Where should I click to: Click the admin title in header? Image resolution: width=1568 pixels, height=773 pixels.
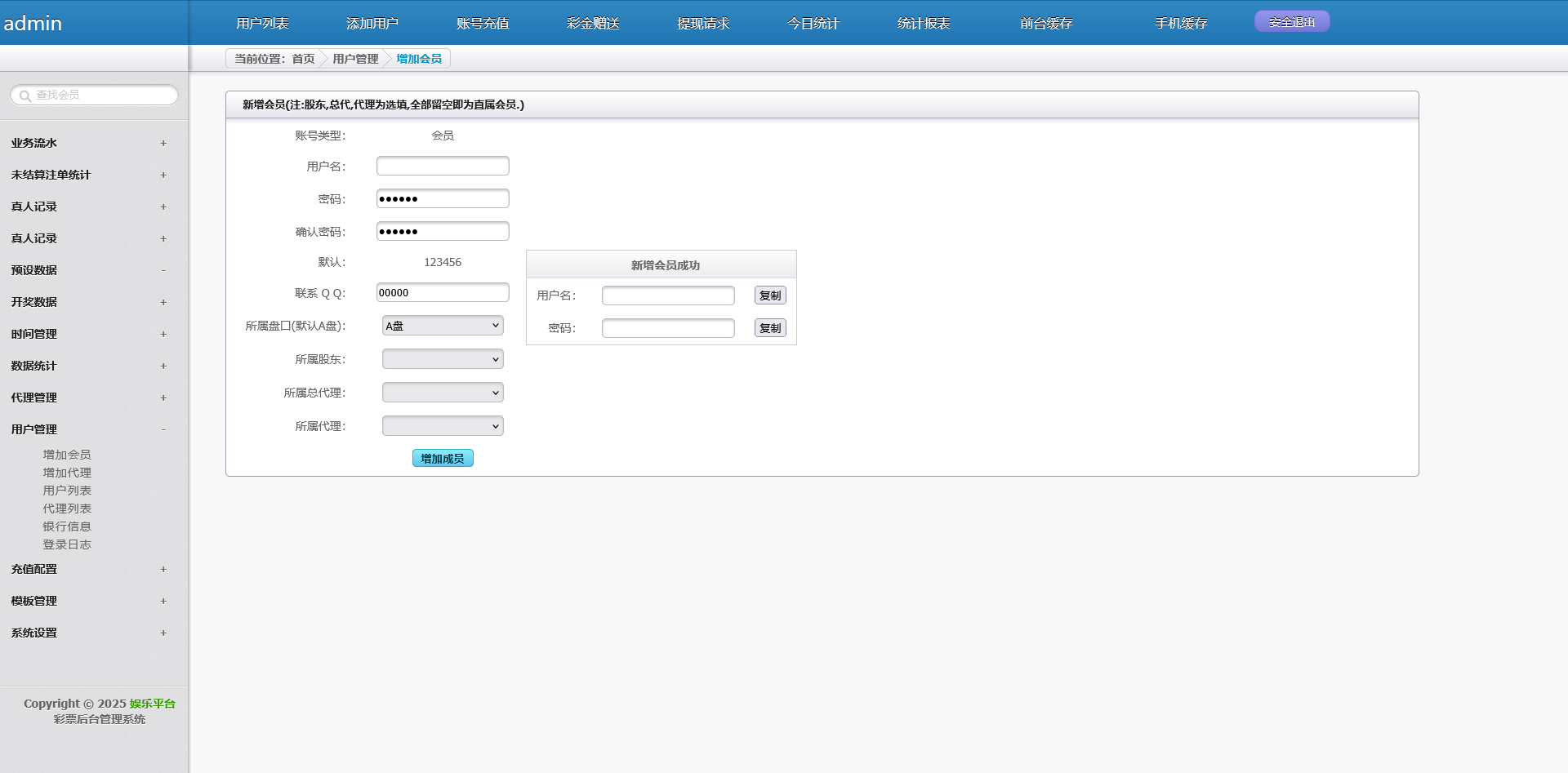tap(33, 24)
